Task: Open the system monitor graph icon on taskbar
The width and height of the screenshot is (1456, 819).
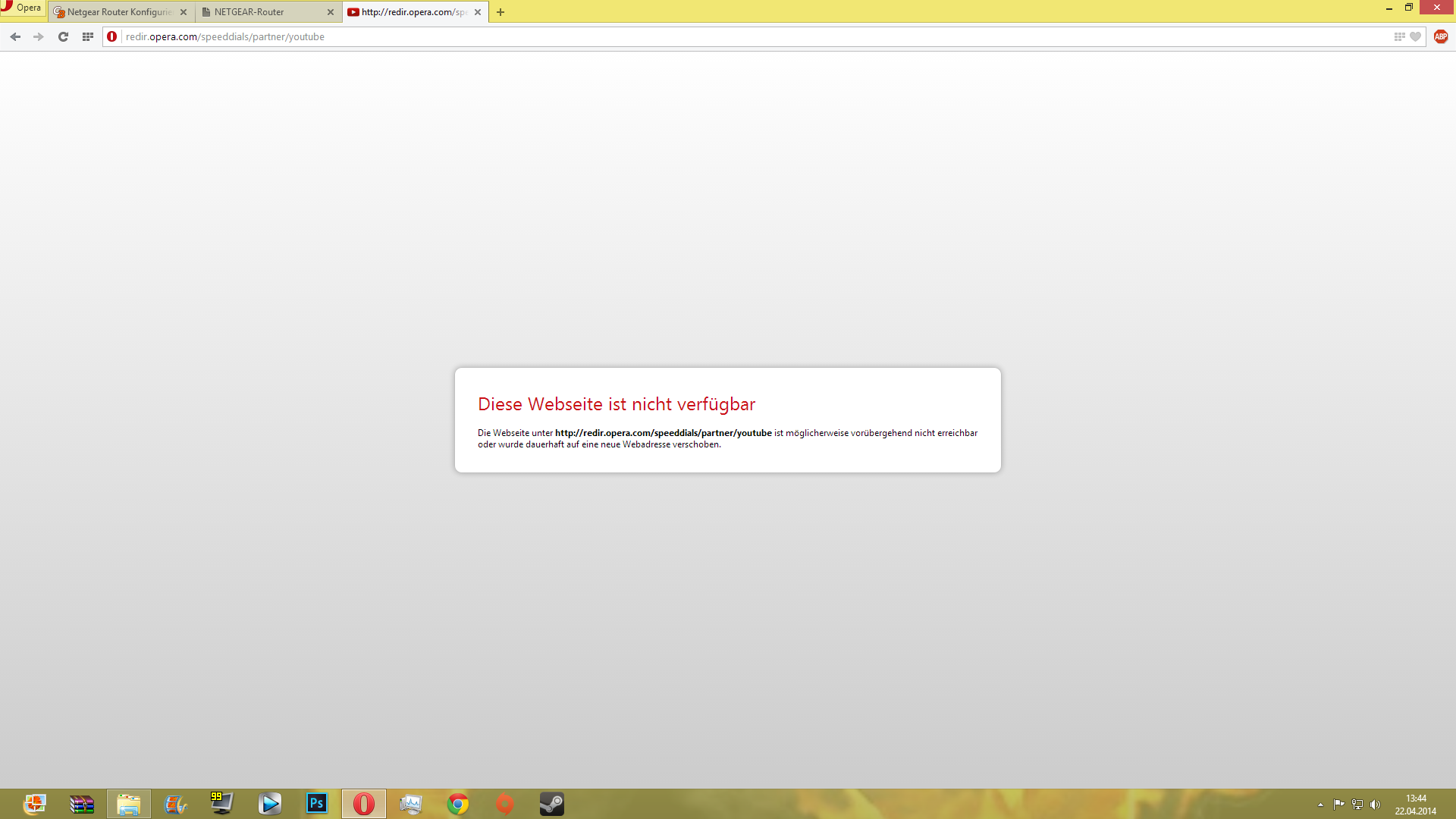Action: tap(411, 804)
